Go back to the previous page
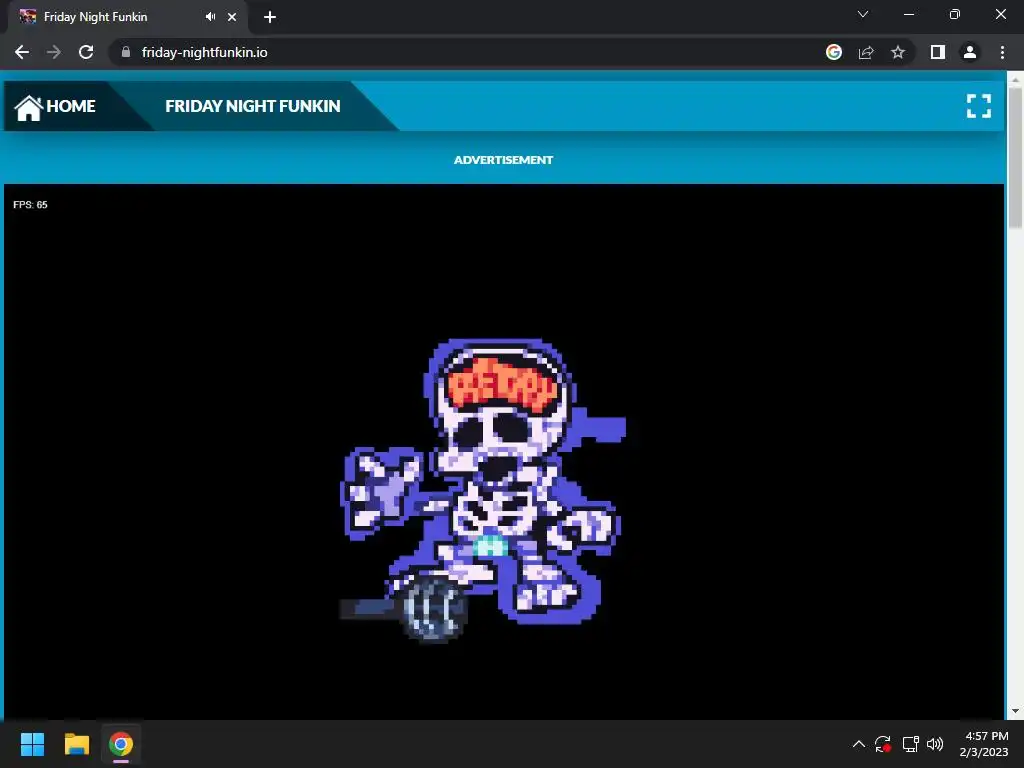This screenshot has height=768, width=1024. (x=22, y=52)
